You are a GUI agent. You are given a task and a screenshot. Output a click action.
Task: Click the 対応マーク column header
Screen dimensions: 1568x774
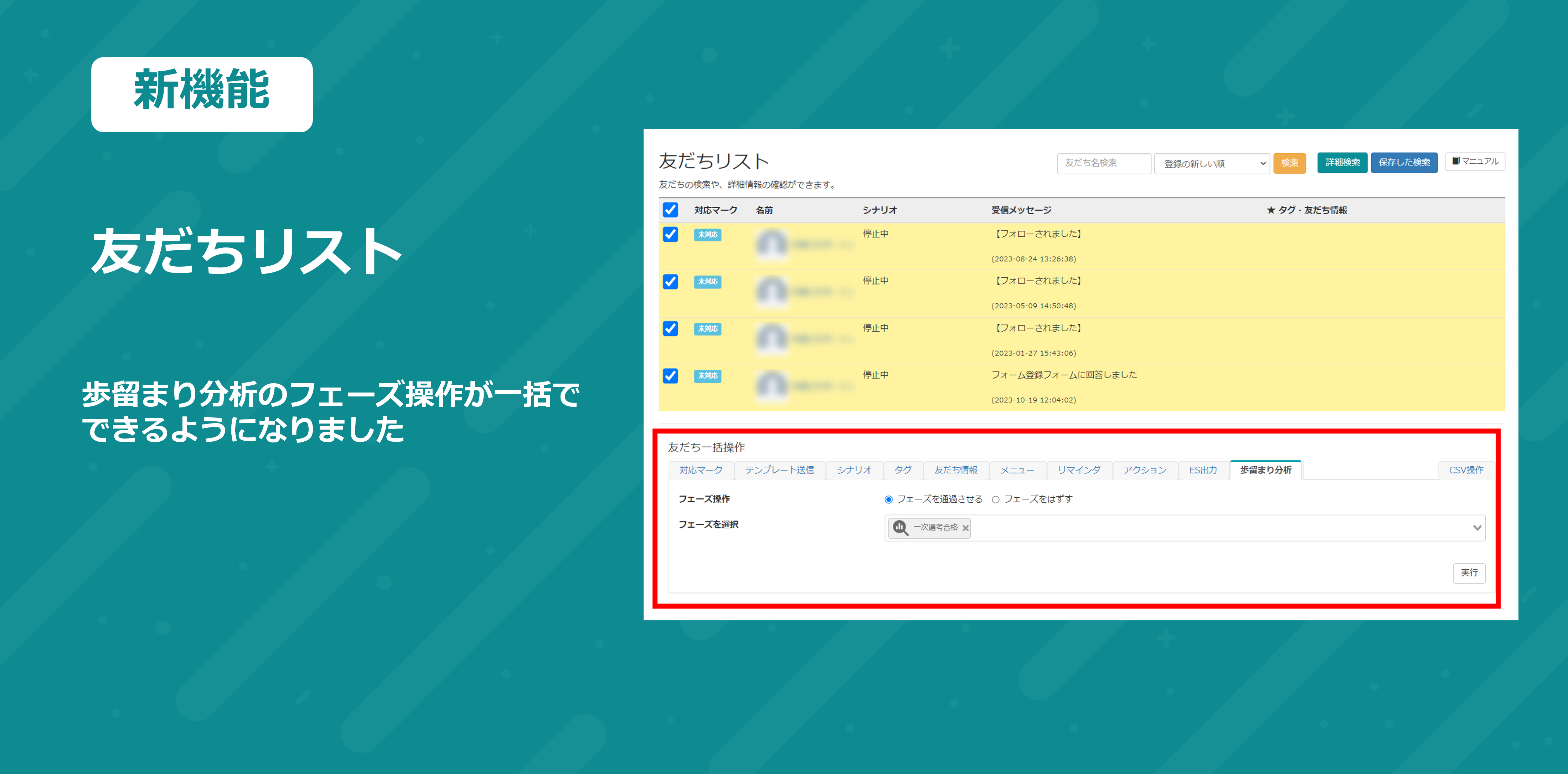click(x=716, y=210)
